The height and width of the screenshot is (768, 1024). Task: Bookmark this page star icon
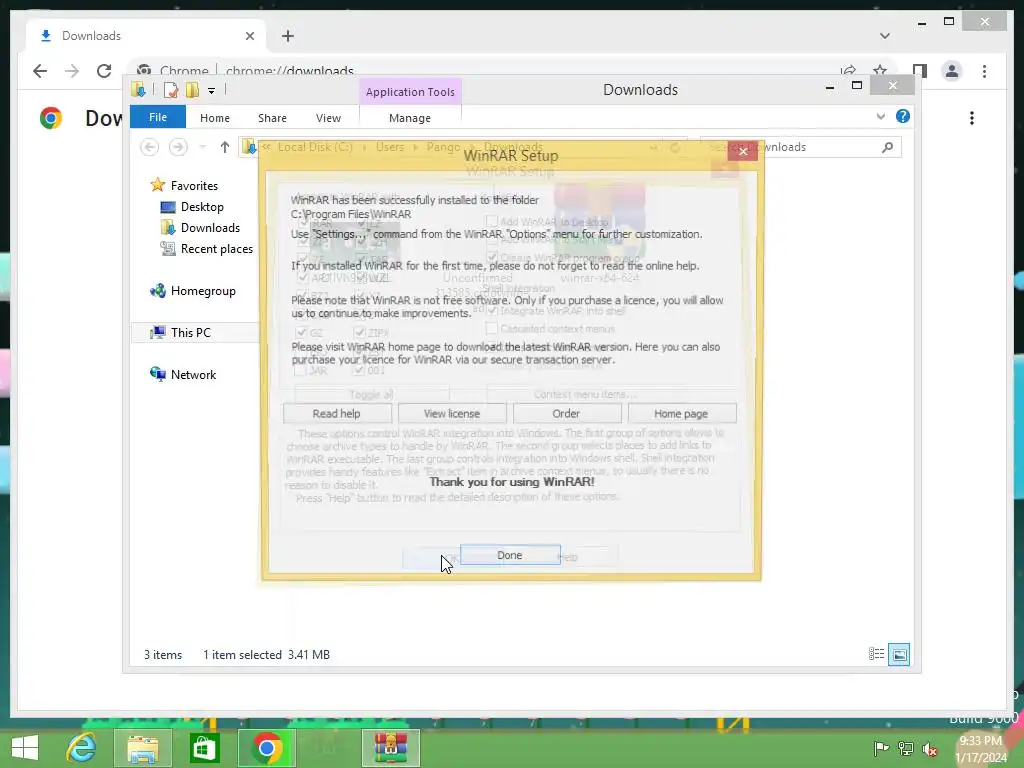click(x=880, y=71)
